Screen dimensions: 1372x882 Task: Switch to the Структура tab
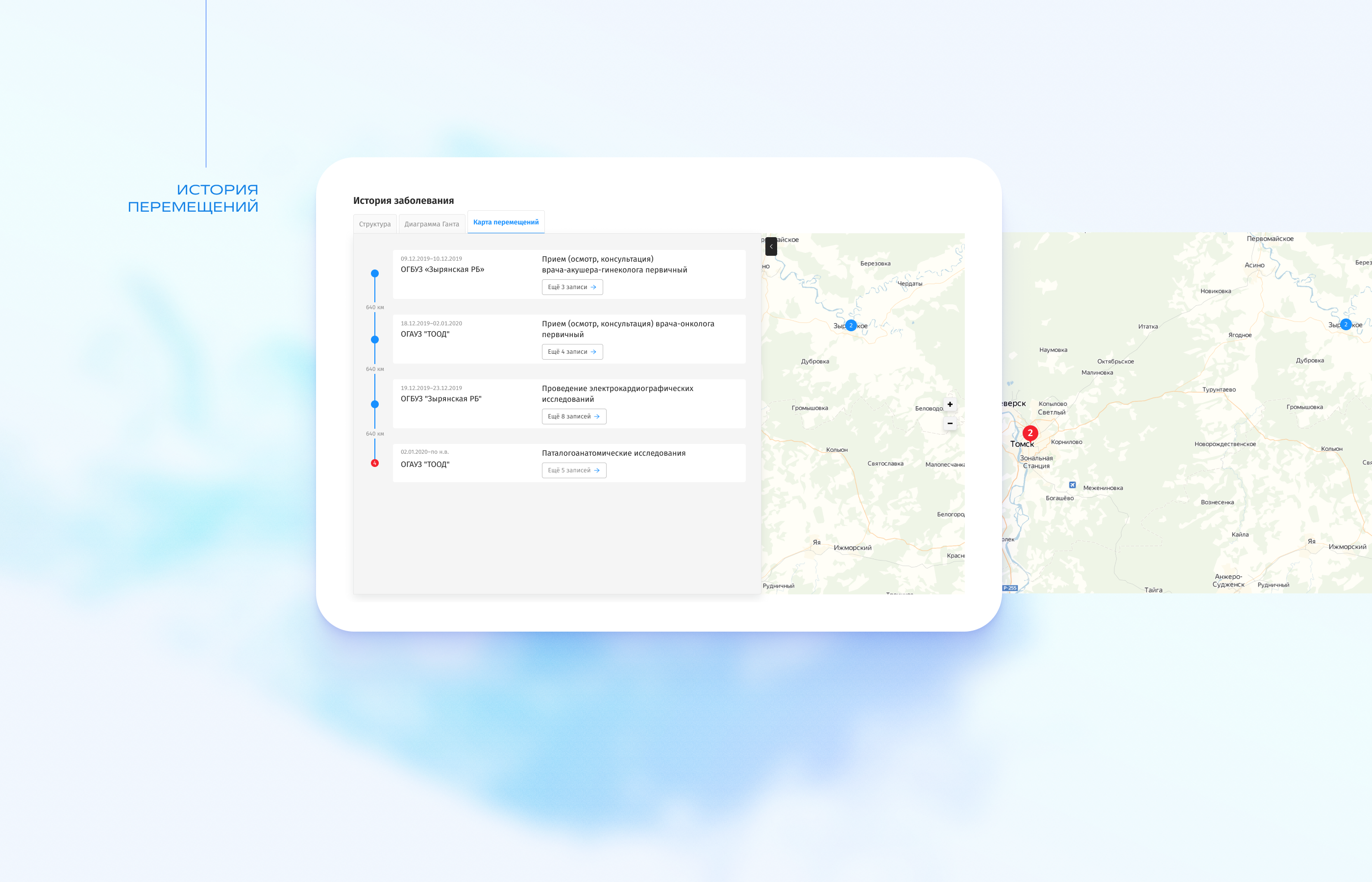tap(374, 224)
